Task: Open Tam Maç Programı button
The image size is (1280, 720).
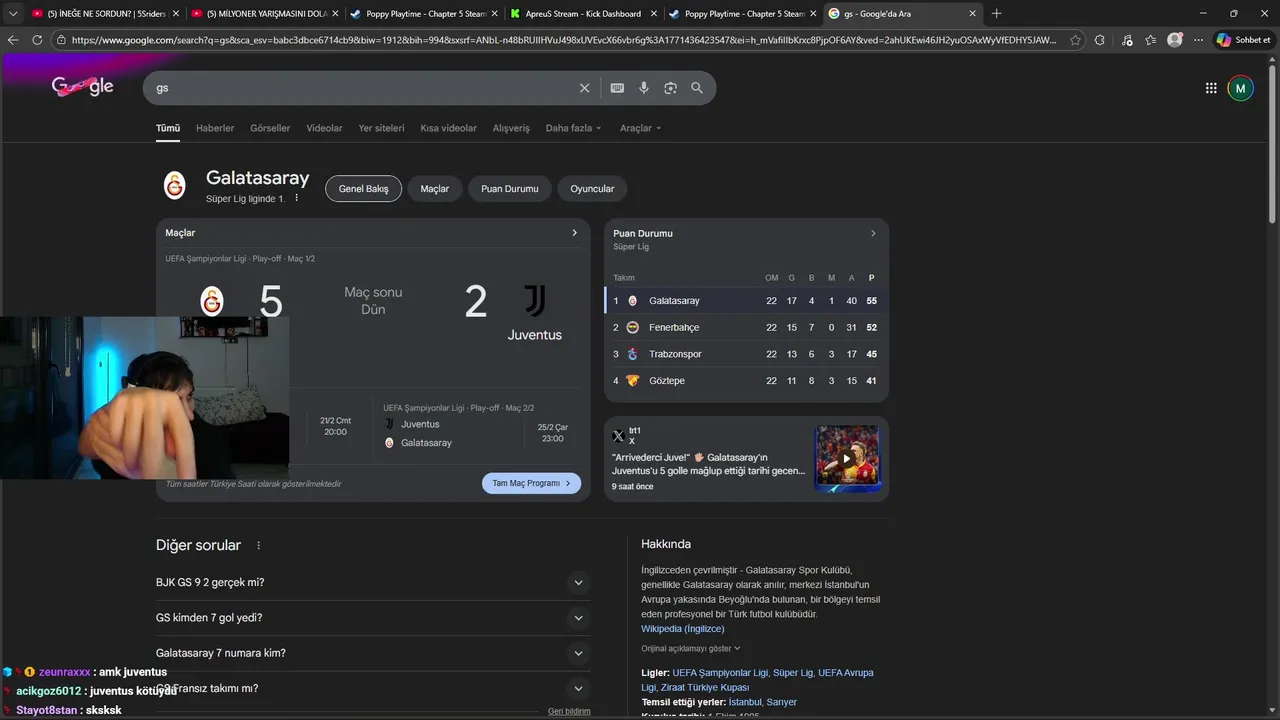Action: pos(531,483)
